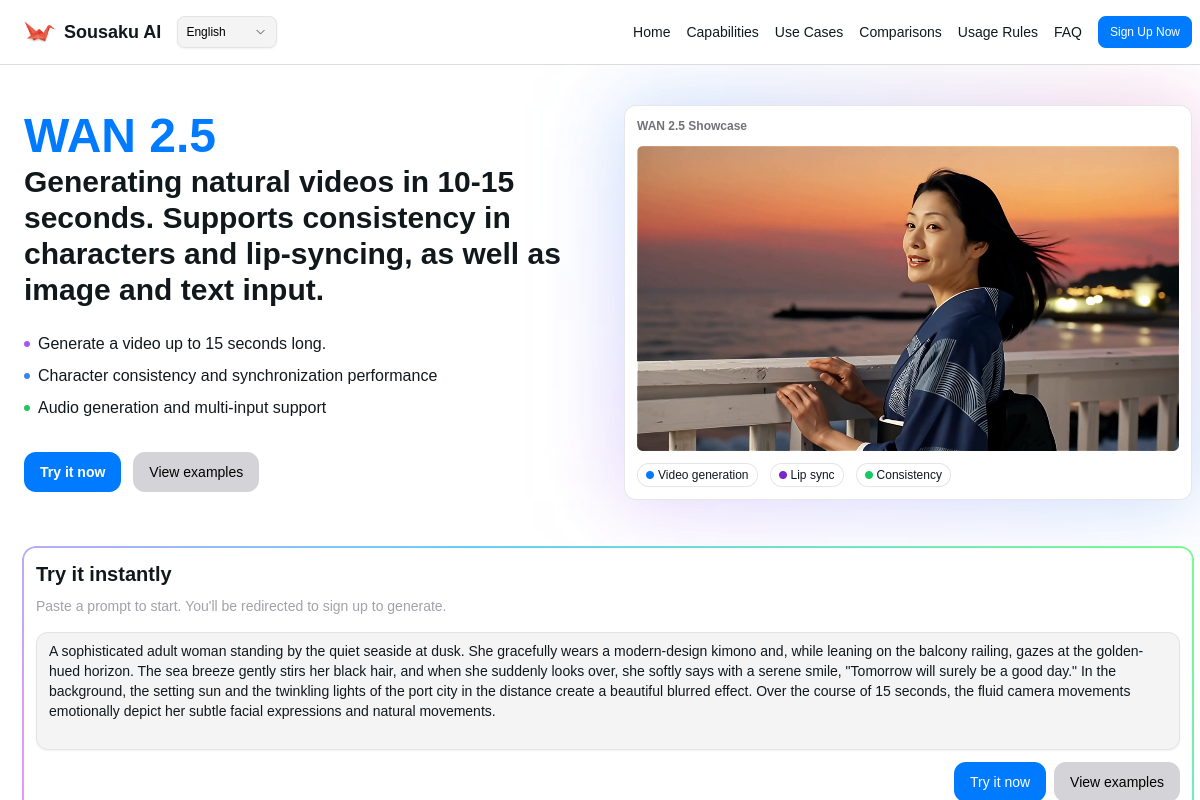Click the hero Try it now button
This screenshot has height=800, width=1200.
click(72, 472)
